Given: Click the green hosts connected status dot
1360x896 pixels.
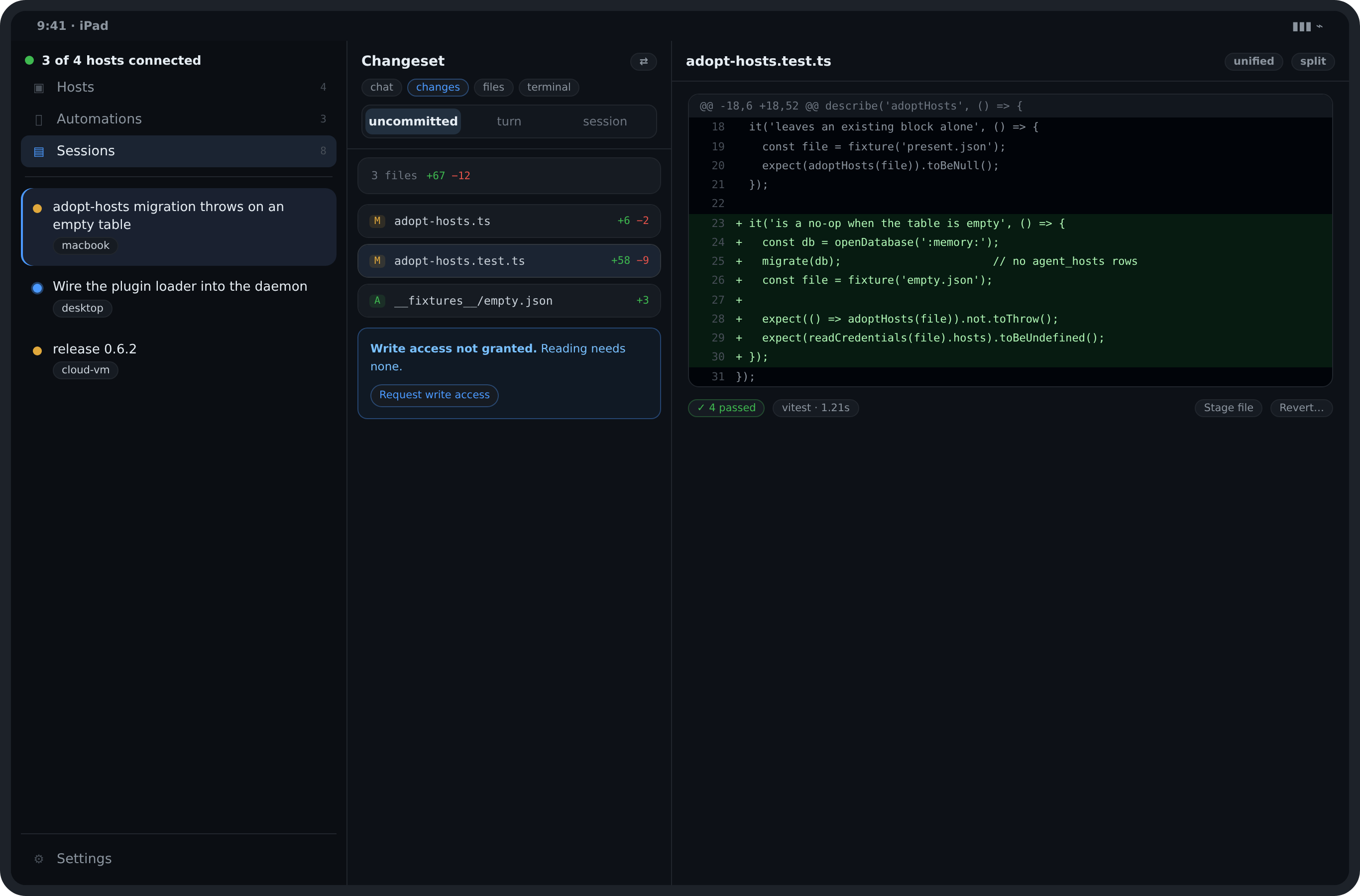Looking at the screenshot, I should pyautogui.click(x=29, y=60).
